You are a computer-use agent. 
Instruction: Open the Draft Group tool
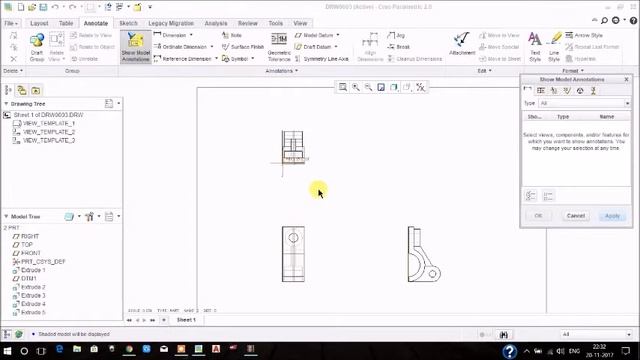(x=37, y=47)
